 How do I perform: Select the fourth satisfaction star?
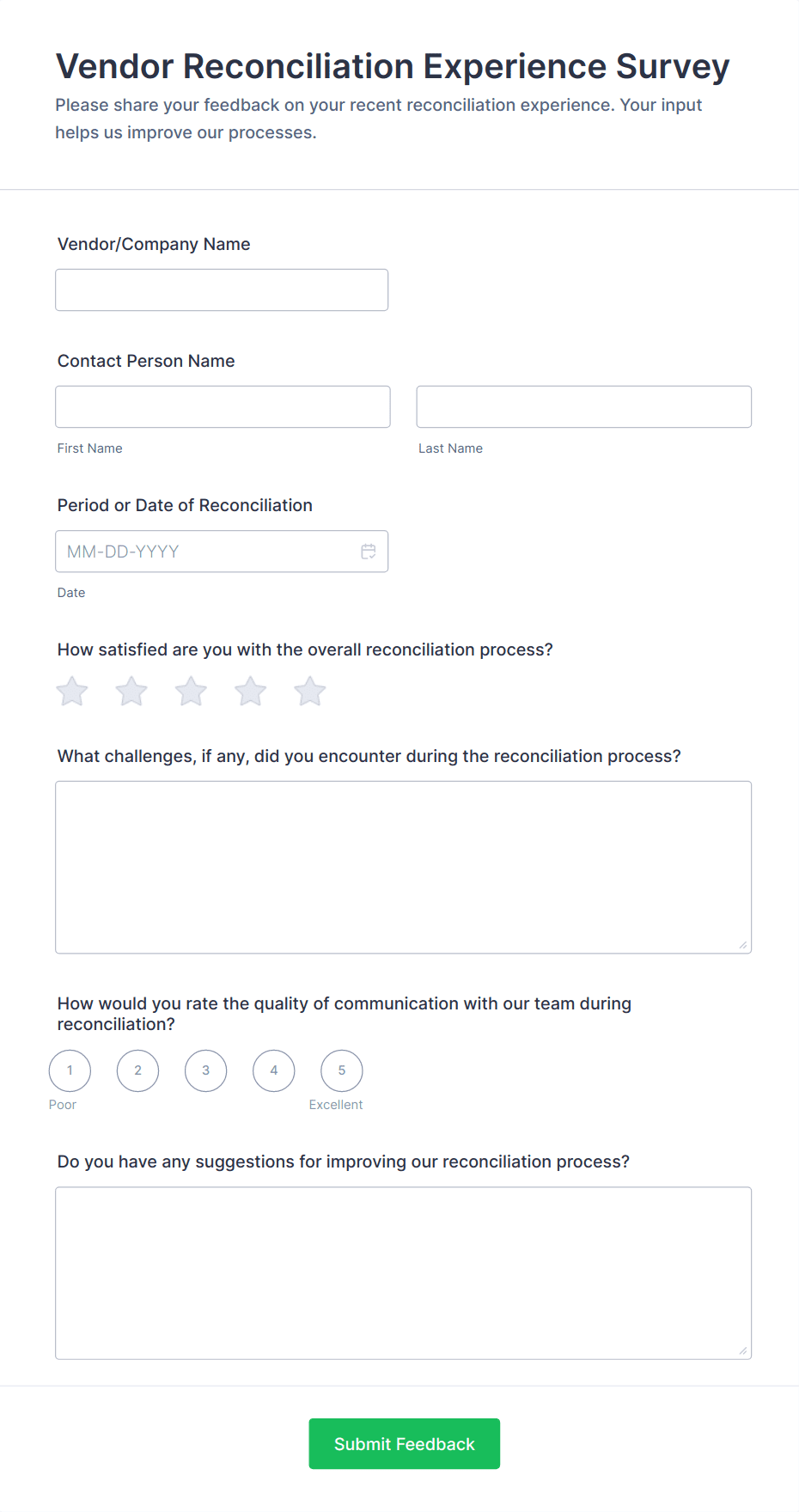coord(250,691)
